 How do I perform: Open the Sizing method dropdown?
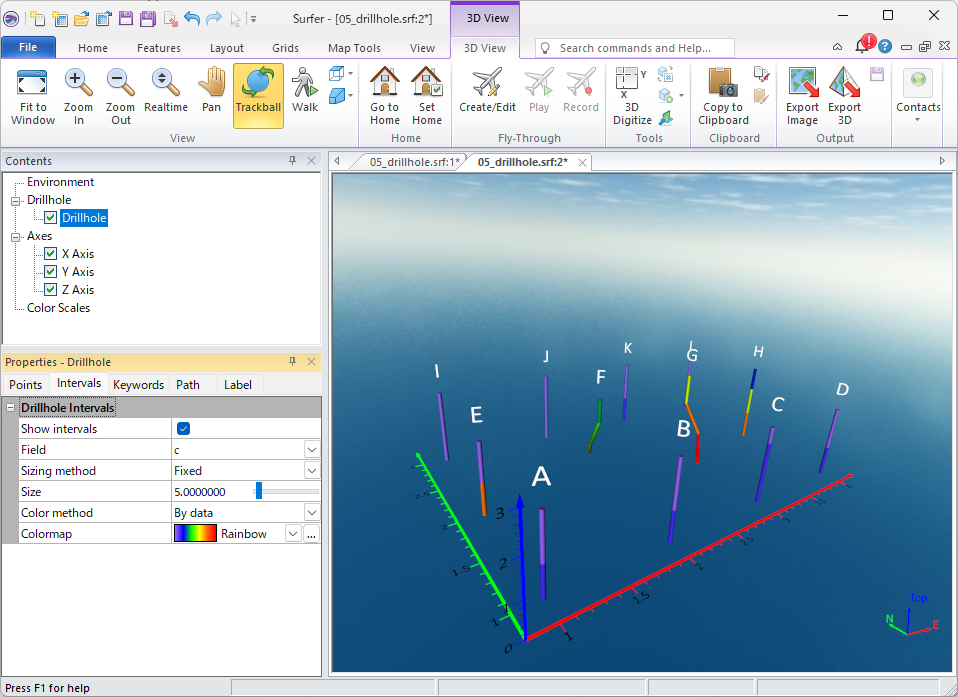312,471
